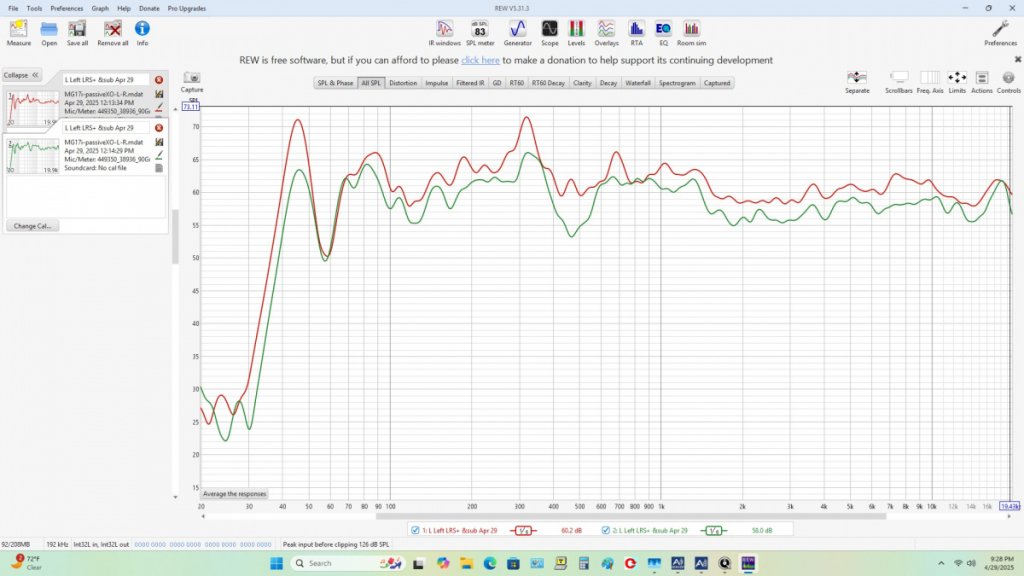Open the Tools menu
The height and width of the screenshot is (576, 1024).
[34, 8]
